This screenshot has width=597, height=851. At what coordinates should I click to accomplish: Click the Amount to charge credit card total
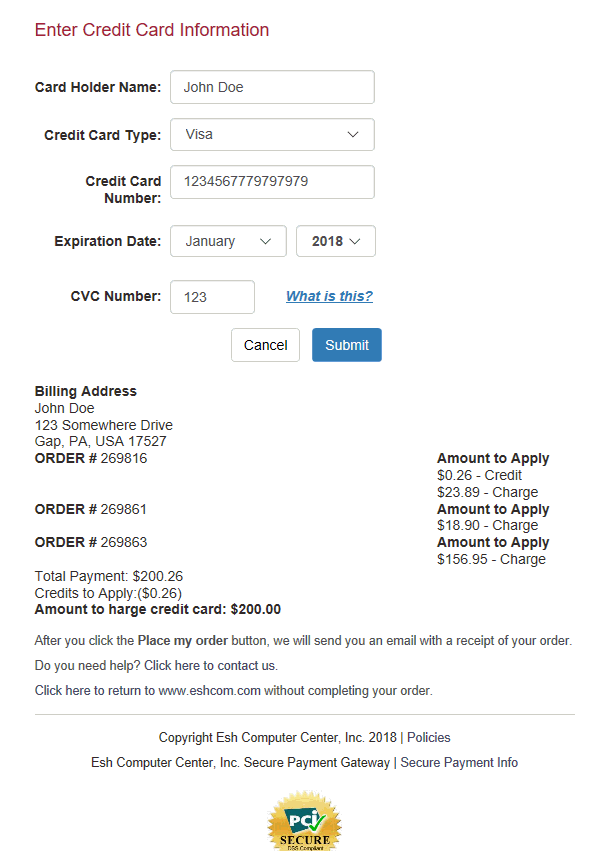[x=158, y=609]
